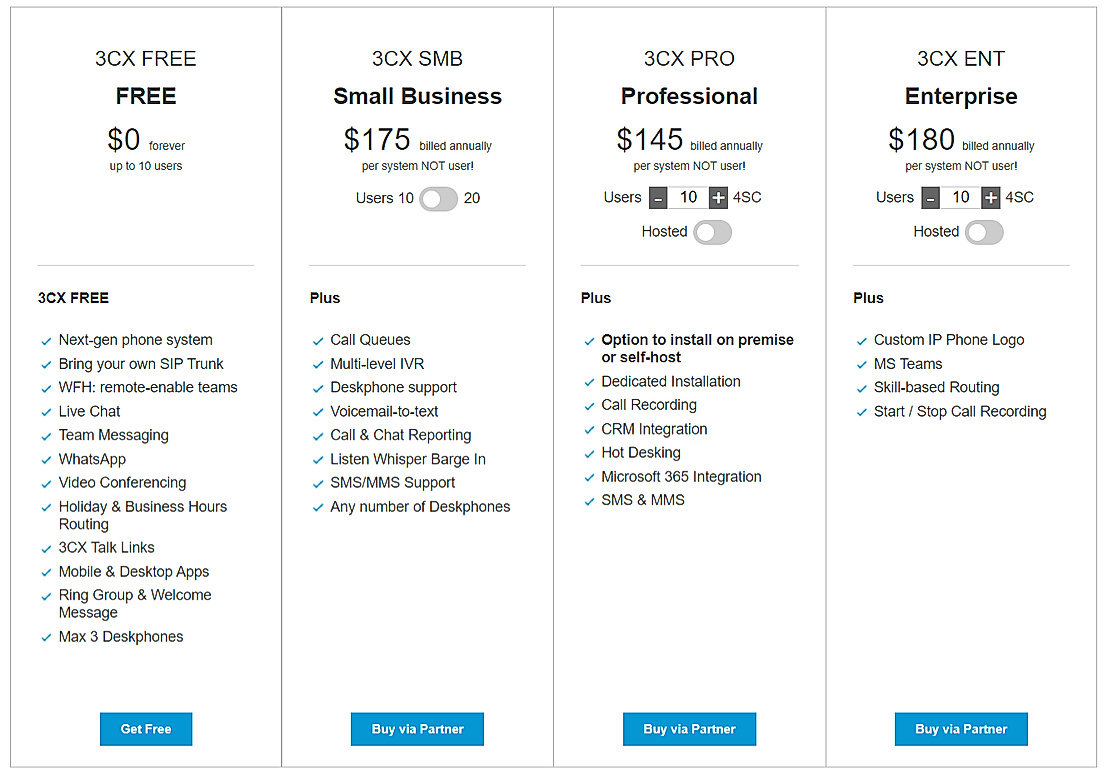The width and height of the screenshot is (1108, 778).
Task: Click the checkmark icon beside Live Chat
Action: [45, 411]
